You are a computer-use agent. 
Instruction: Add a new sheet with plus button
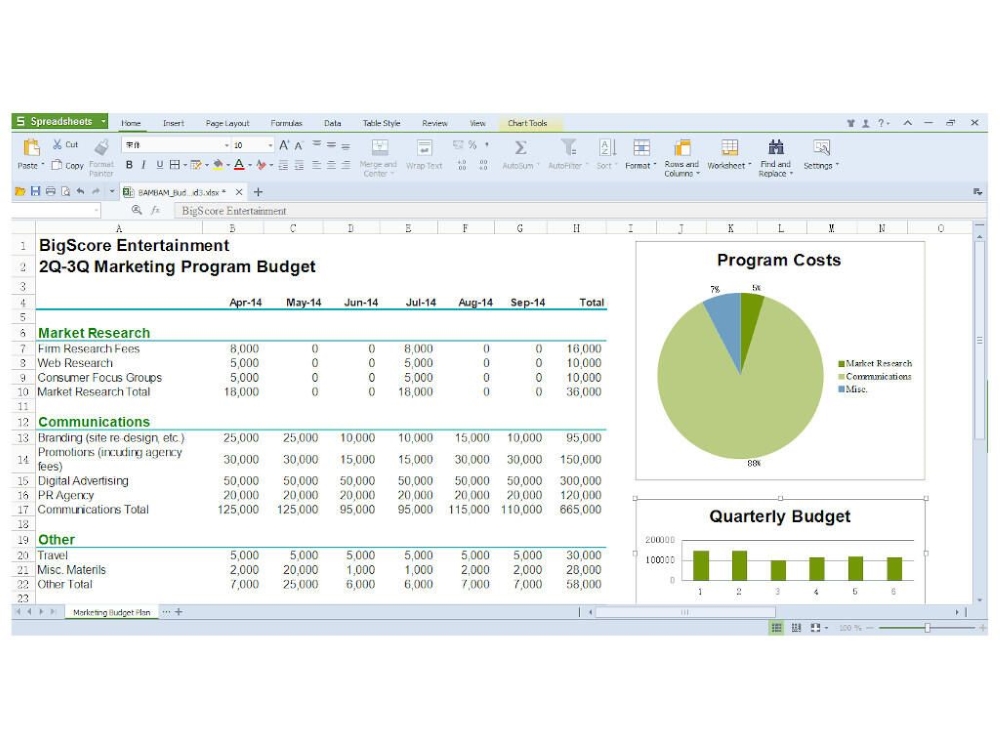(x=179, y=611)
